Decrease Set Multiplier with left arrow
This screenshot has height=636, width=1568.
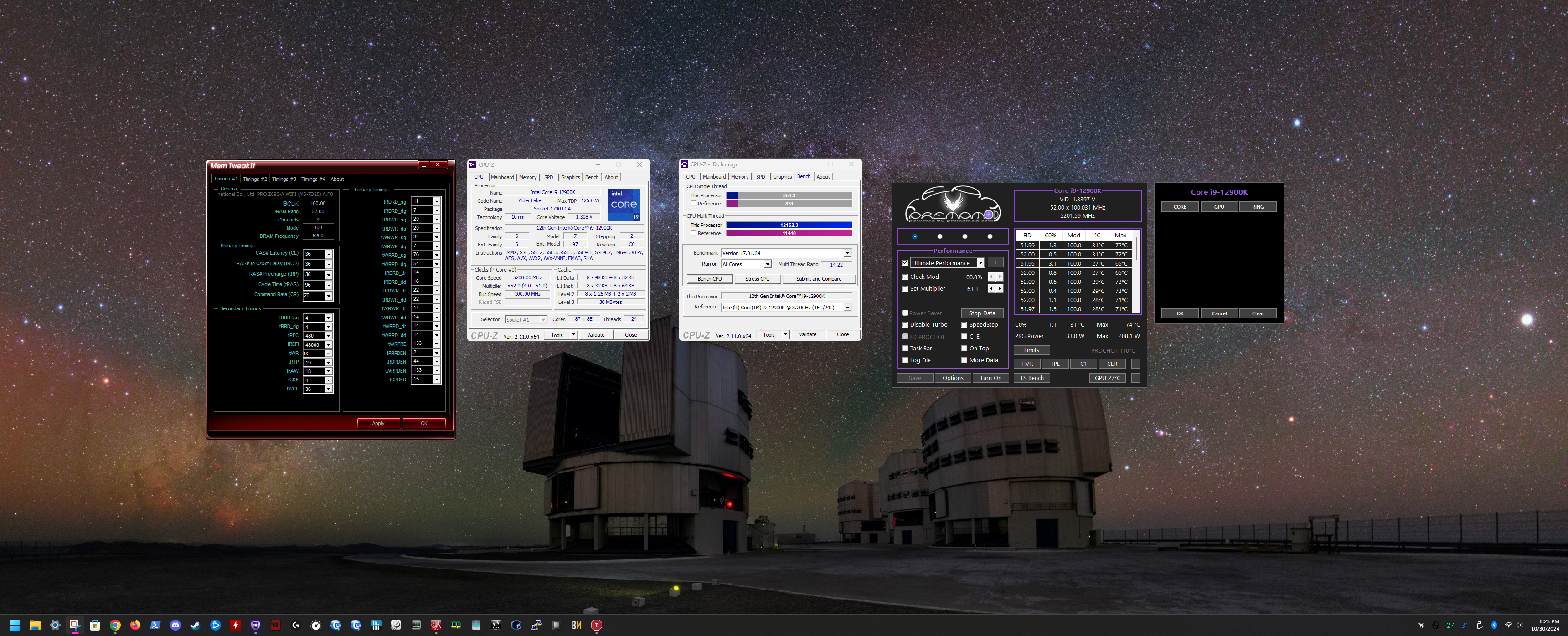(991, 288)
